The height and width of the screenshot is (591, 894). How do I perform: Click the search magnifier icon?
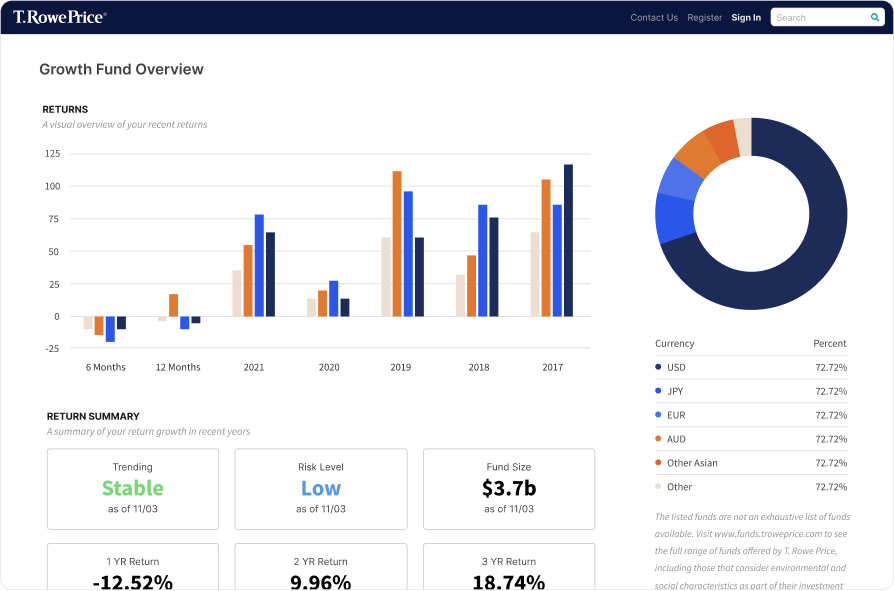[x=875, y=17]
